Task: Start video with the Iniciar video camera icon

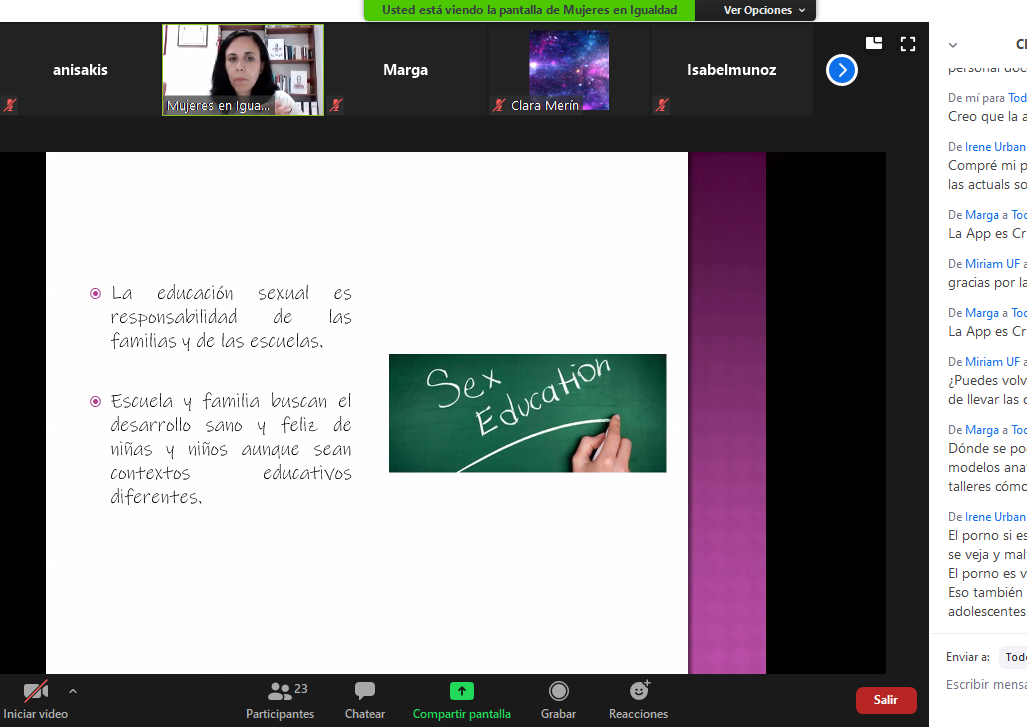Action: point(35,691)
